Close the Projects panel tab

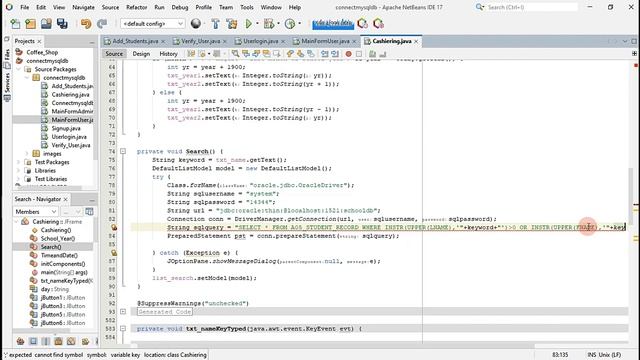(x=40, y=42)
